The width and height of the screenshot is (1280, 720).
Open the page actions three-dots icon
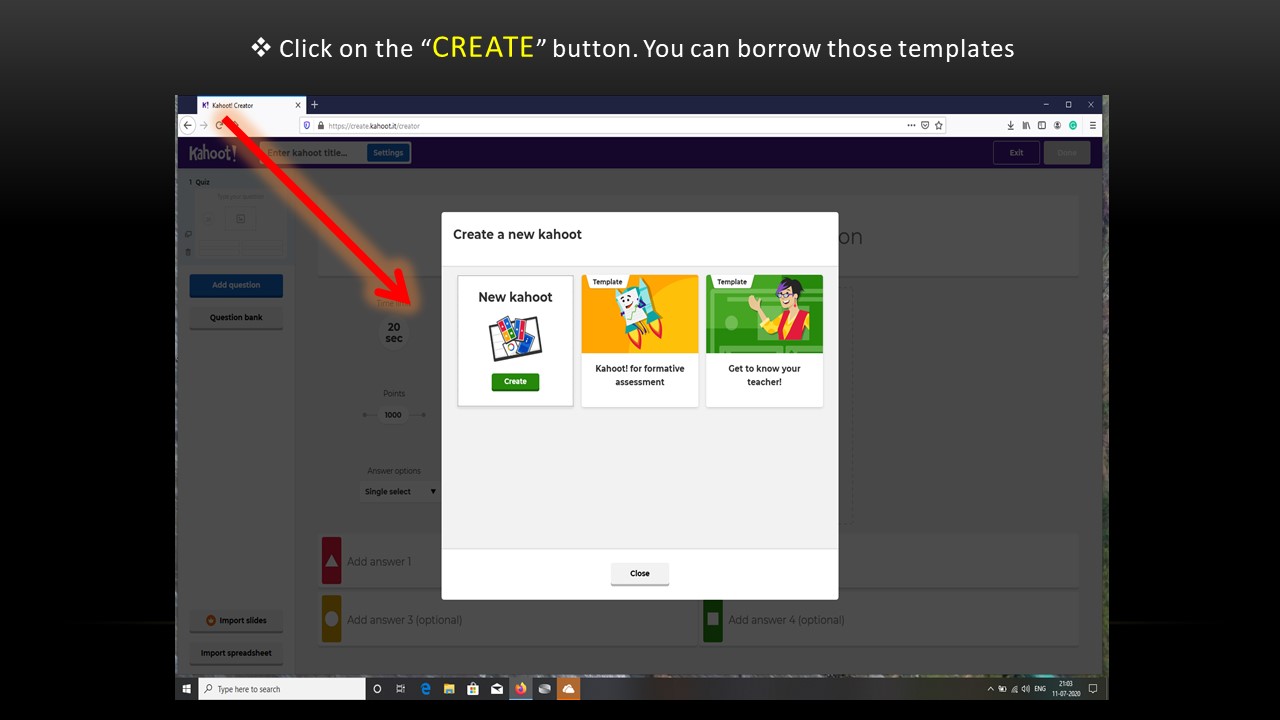click(x=911, y=125)
